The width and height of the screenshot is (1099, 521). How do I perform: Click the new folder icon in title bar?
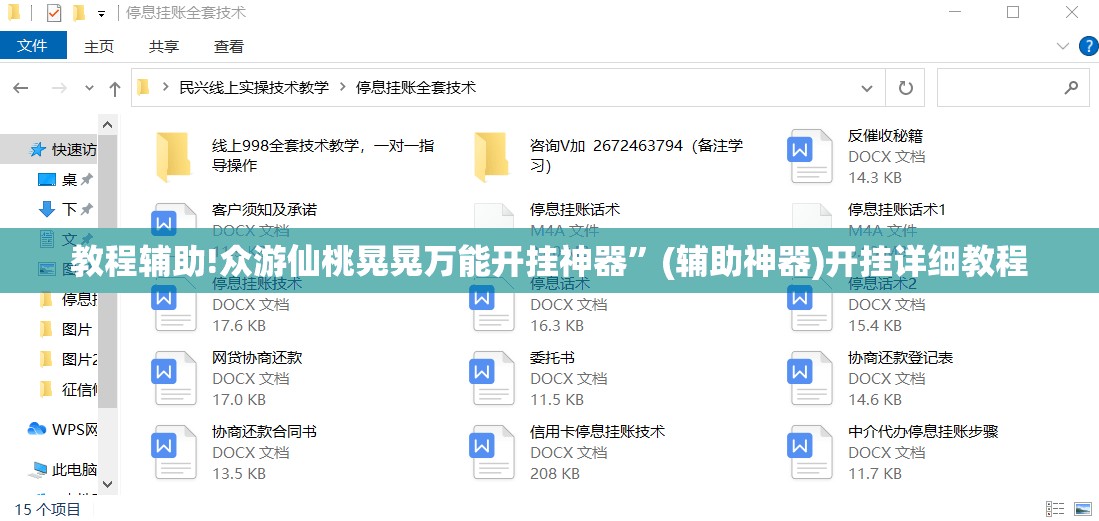(78, 13)
